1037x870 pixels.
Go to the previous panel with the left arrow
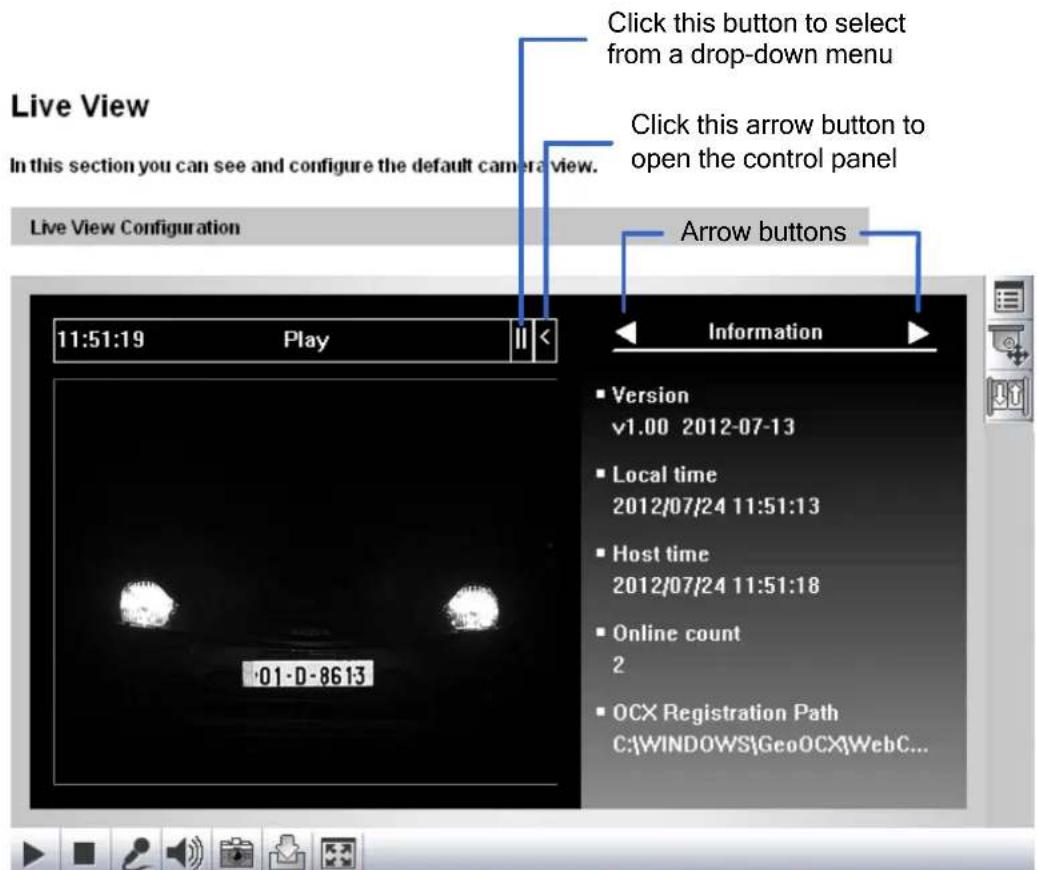[x=625, y=332]
